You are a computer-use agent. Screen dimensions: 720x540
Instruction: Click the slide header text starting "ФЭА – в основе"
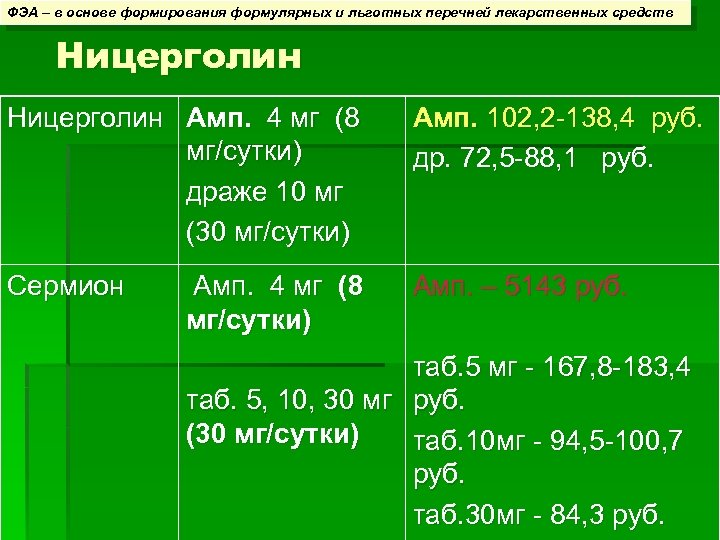(x=340, y=12)
